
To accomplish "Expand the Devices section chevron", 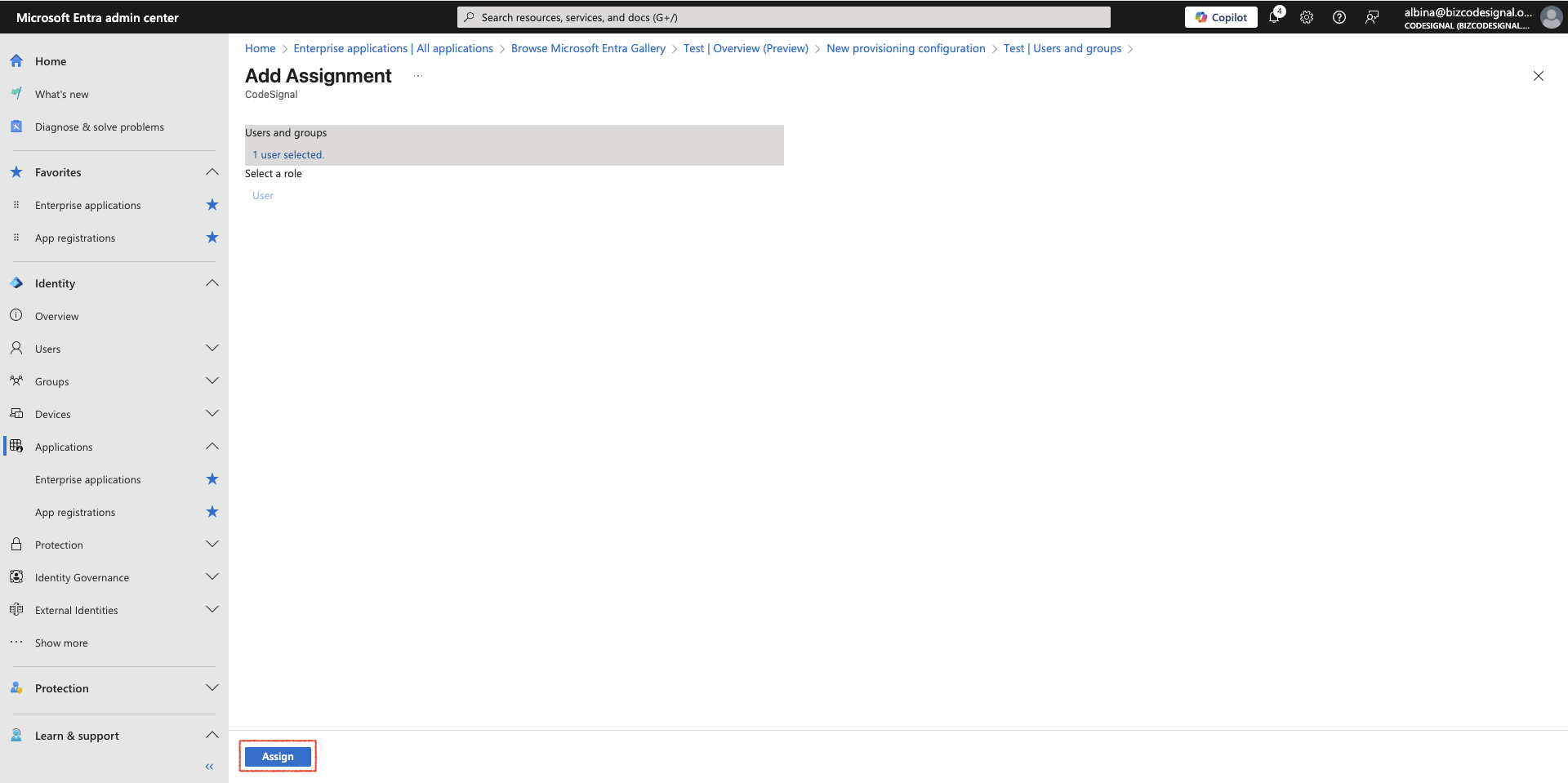I will pyautogui.click(x=212, y=414).
